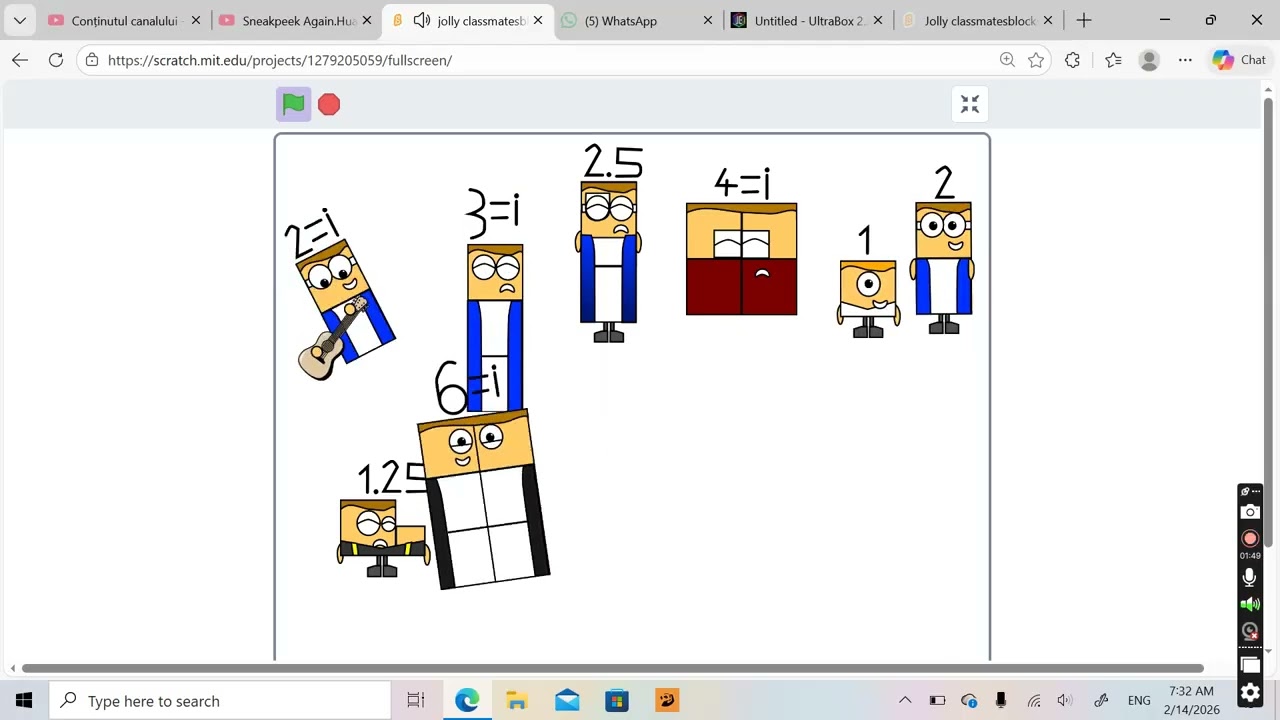This screenshot has width=1280, height=720.
Task: Open browser extensions puzzle icon
Action: click(1073, 60)
